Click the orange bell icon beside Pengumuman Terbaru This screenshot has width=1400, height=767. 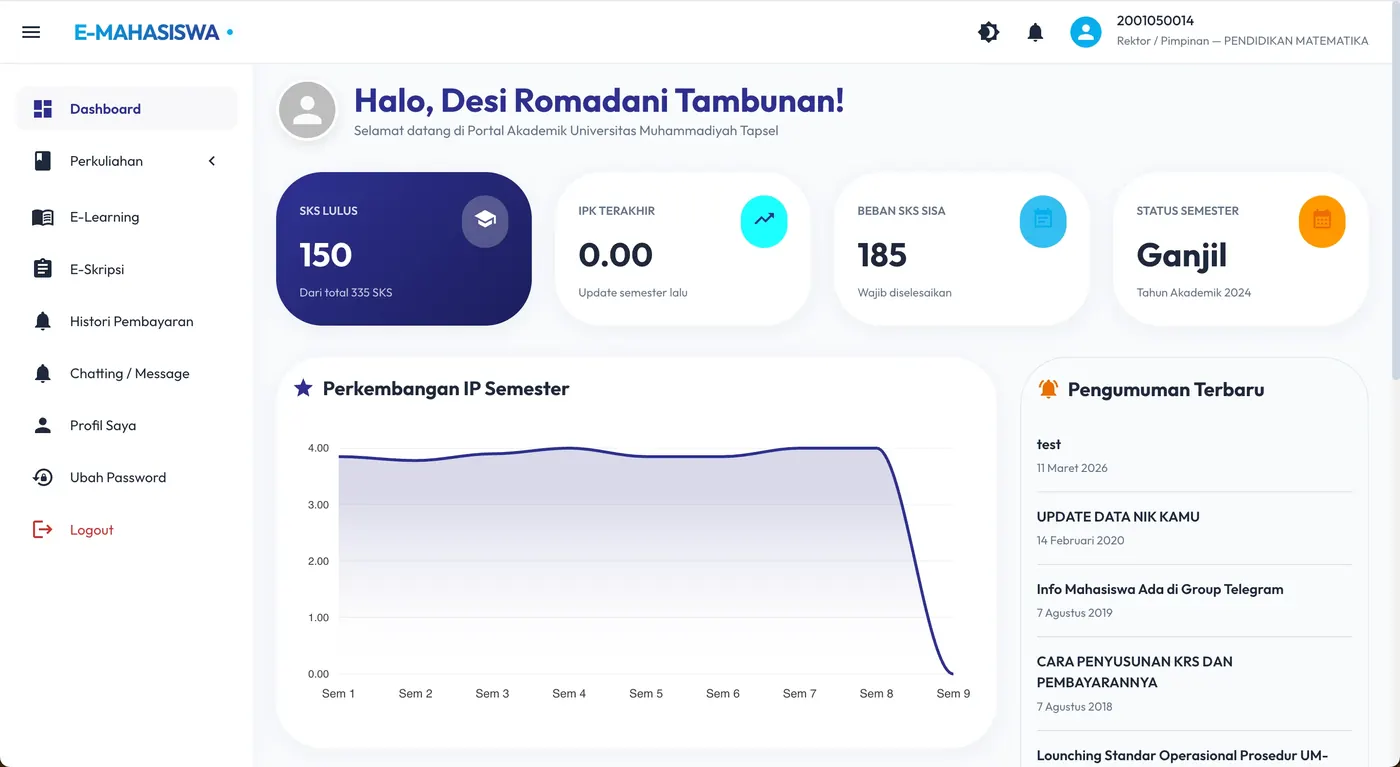[x=1048, y=389]
